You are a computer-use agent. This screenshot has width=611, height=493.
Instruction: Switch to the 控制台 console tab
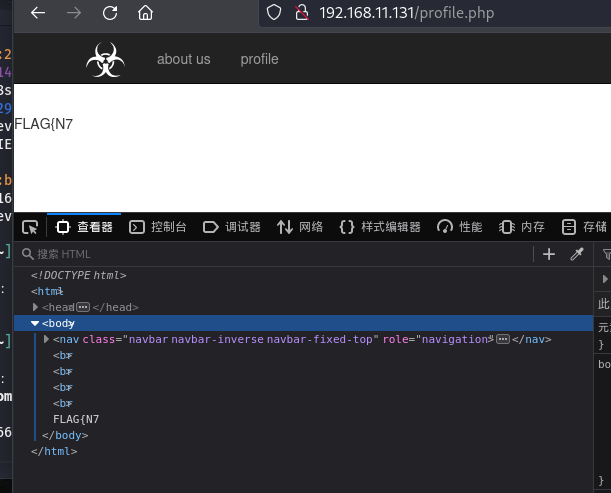pyautogui.click(x=157, y=227)
